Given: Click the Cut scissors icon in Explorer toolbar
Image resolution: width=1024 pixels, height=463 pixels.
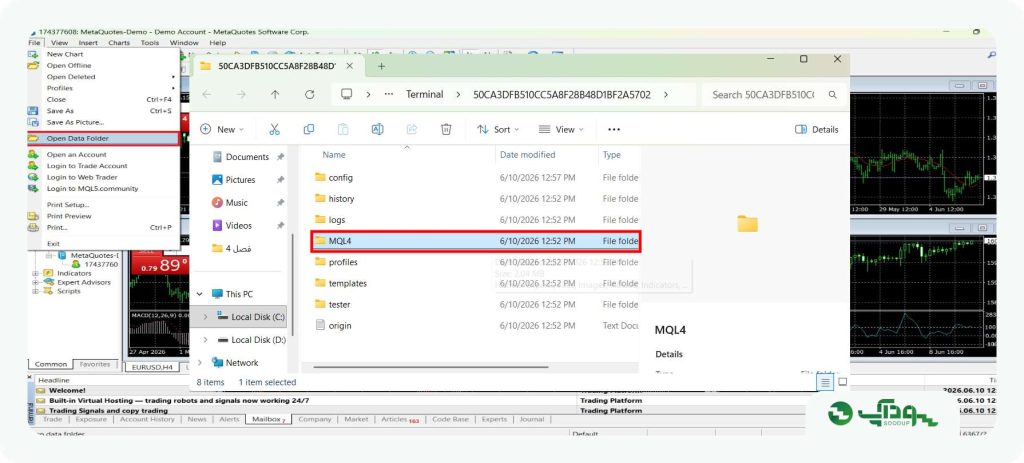Looking at the screenshot, I should coord(274,129).
